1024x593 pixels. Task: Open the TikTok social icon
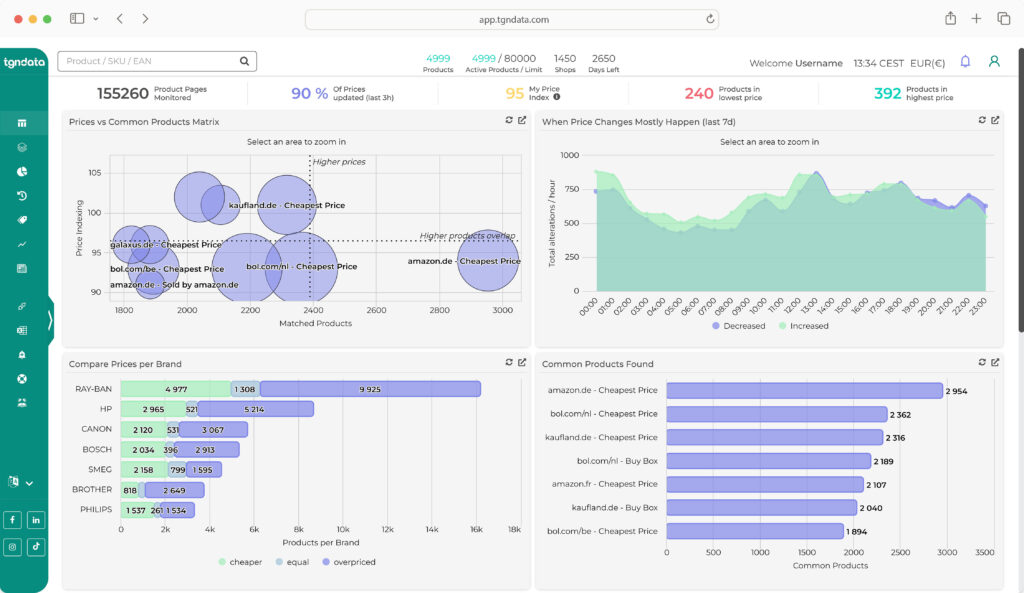coord(36,546)
